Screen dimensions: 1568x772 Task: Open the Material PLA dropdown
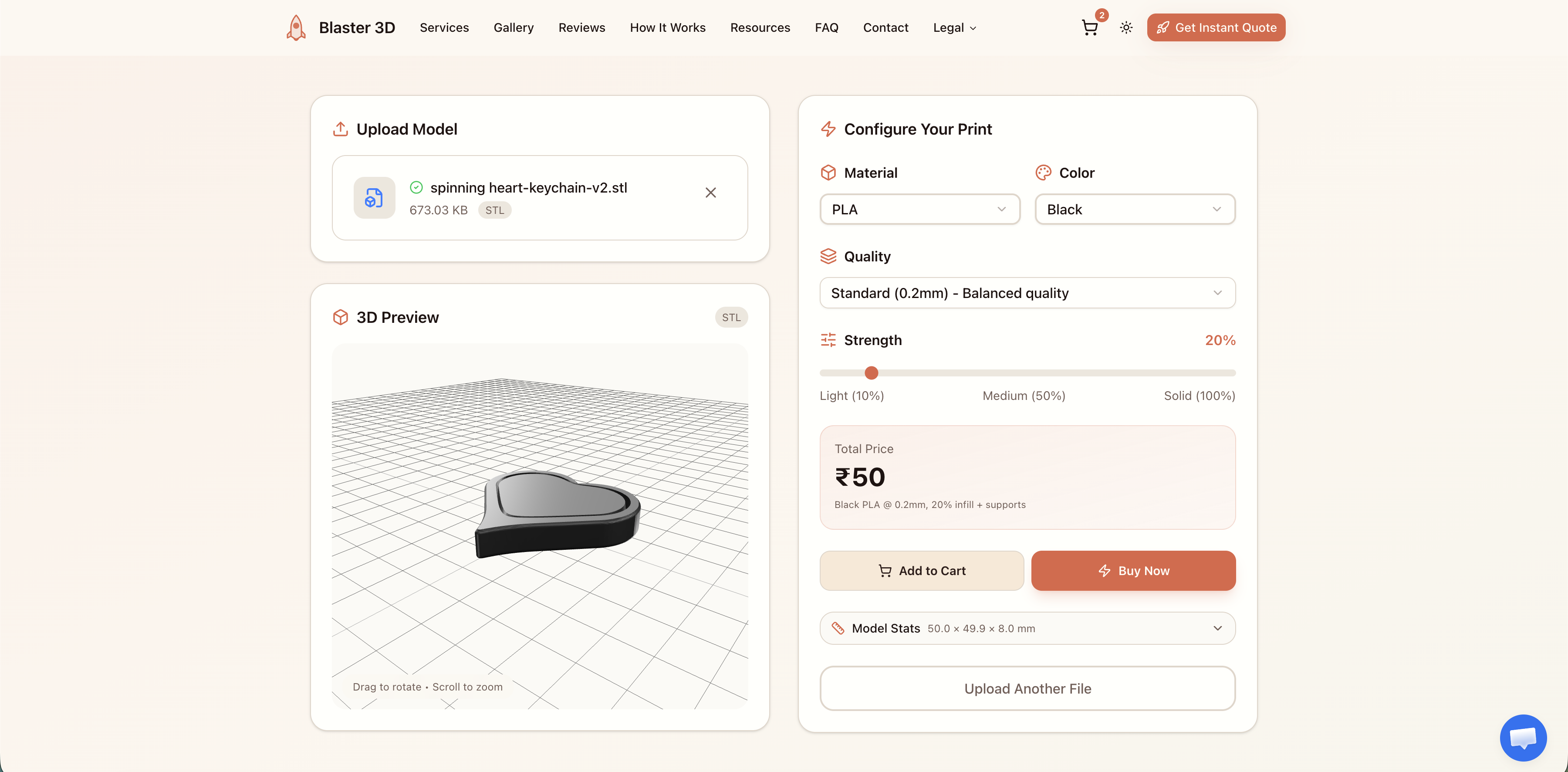[919, 210]
